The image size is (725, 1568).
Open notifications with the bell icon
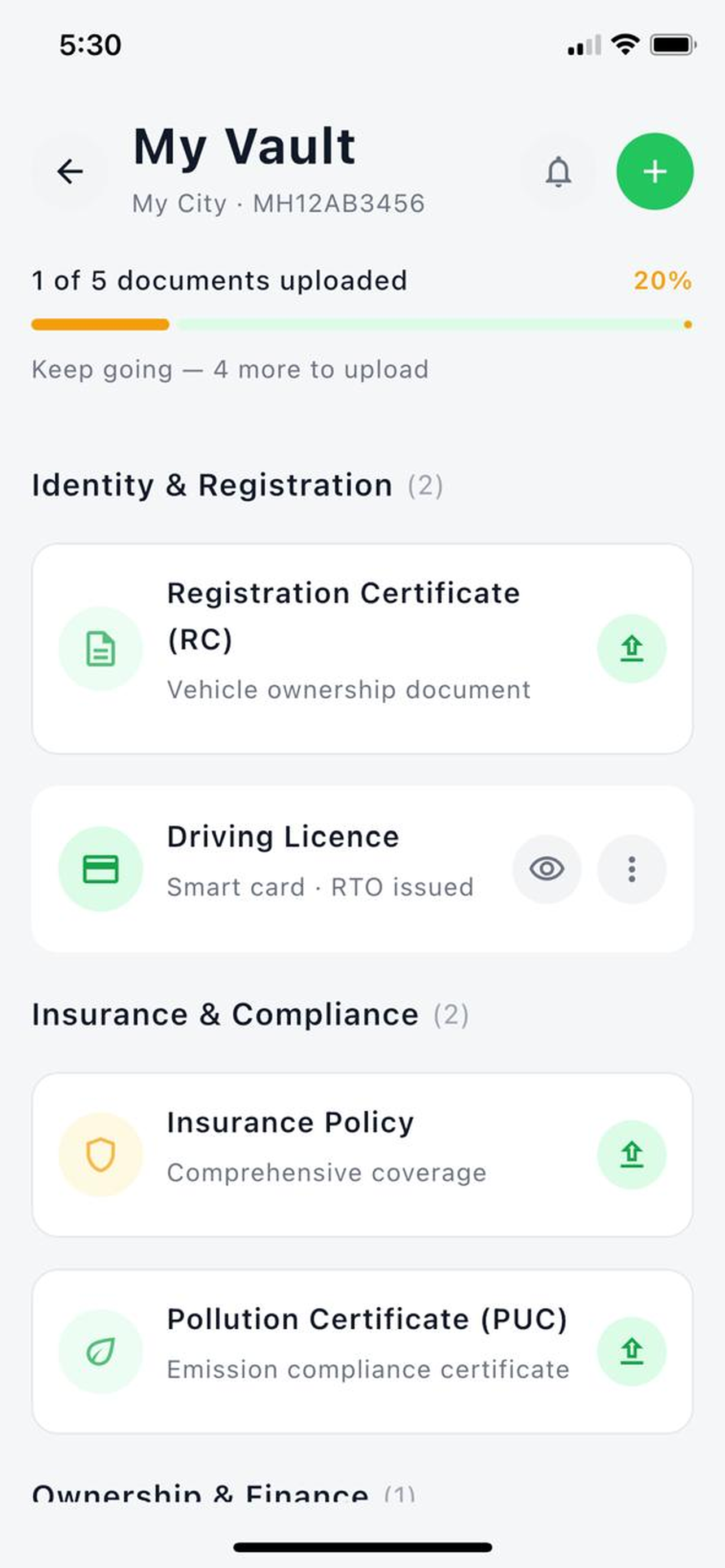click(x=558, y=172)
